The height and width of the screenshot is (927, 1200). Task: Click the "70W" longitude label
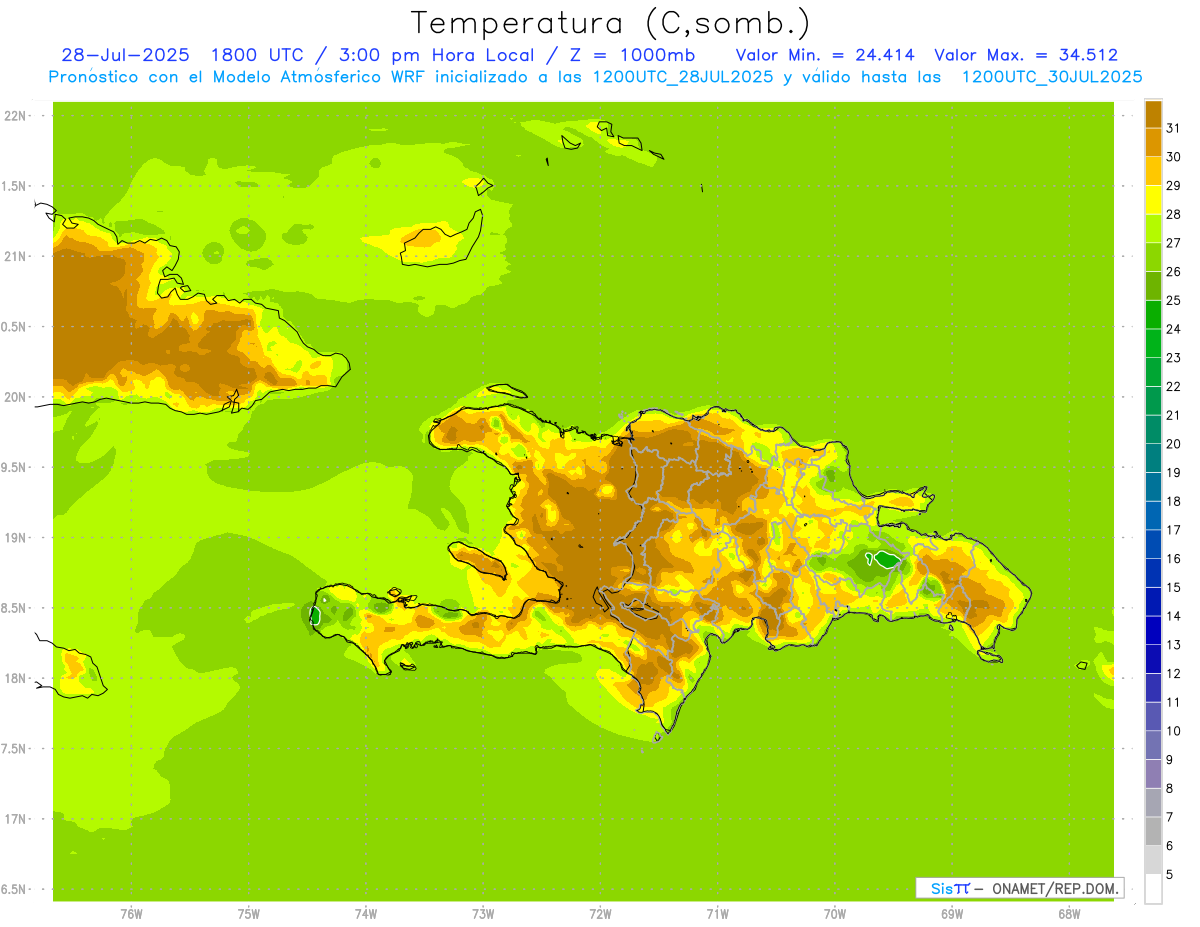coord(835,914)
